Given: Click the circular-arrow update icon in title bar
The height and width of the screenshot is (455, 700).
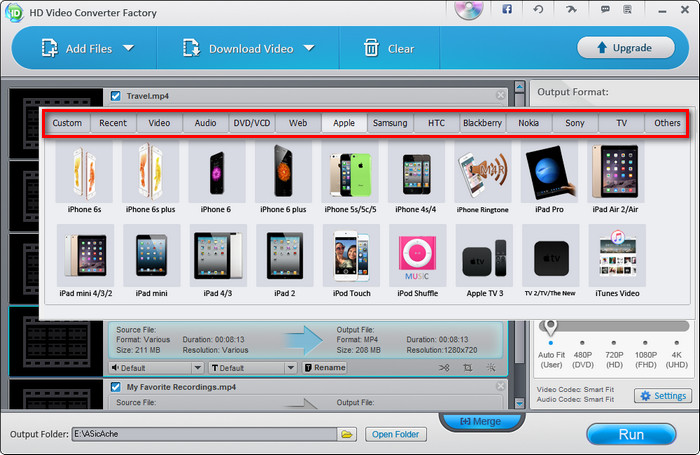Looking at the screenshot, I should point(538,9).
